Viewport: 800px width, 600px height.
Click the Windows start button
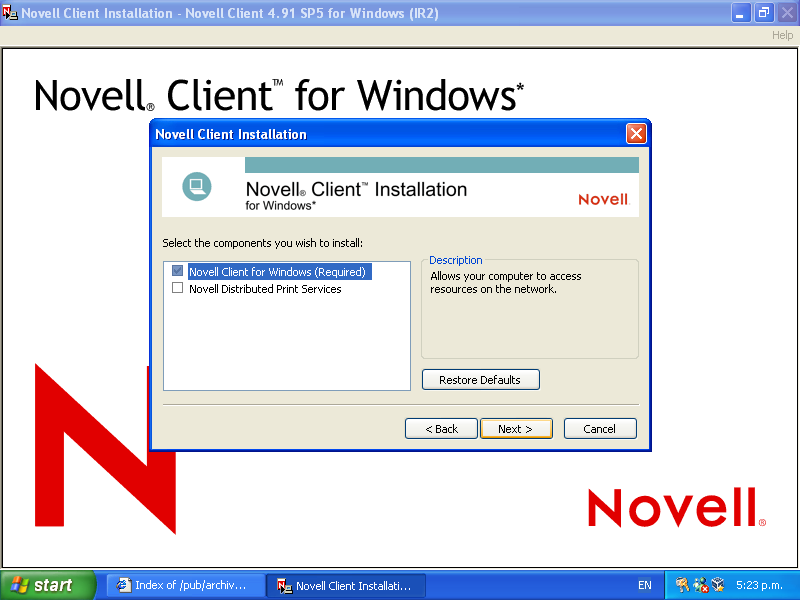tap(47, 585)
